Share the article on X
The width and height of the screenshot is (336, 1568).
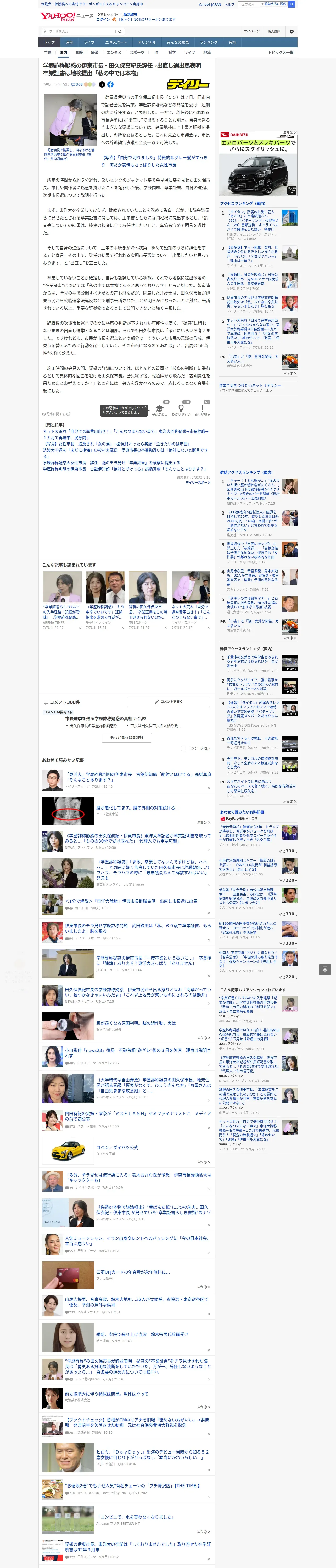click(x=102, y=85)
